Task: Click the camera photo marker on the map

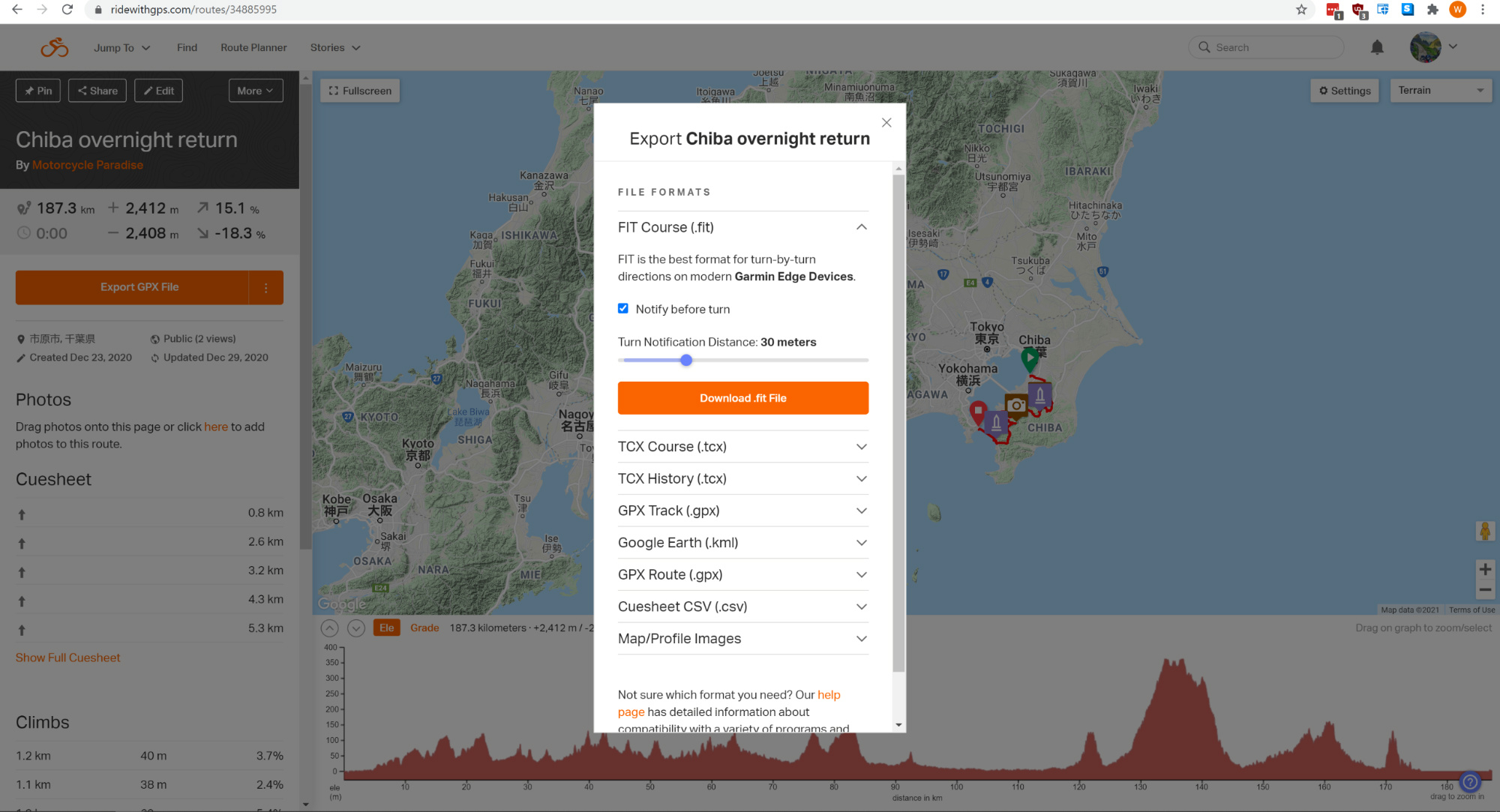Action: pos(1016,405)
